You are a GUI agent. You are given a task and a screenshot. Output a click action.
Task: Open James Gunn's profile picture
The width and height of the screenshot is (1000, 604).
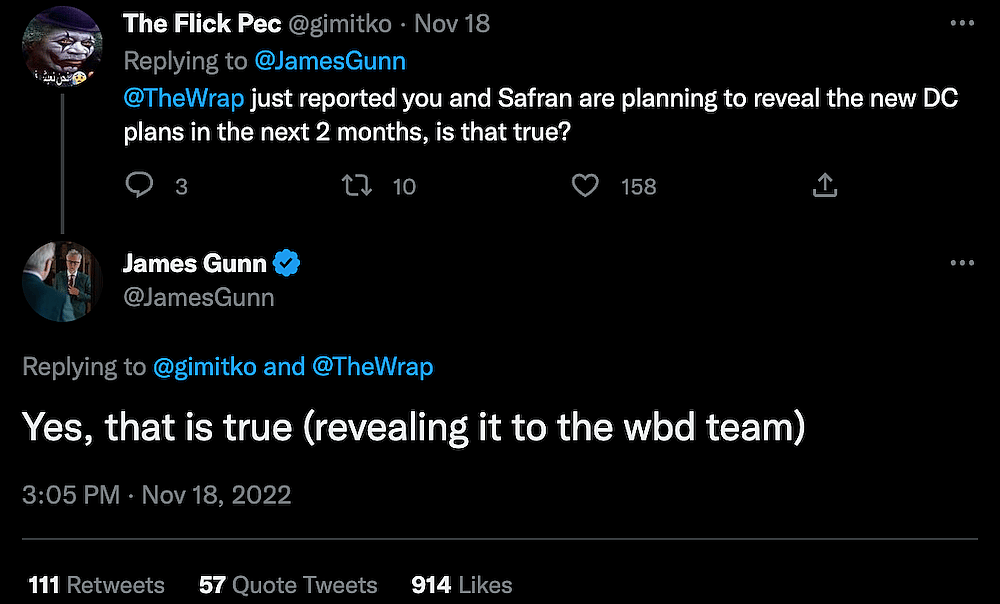pos(62,281)
